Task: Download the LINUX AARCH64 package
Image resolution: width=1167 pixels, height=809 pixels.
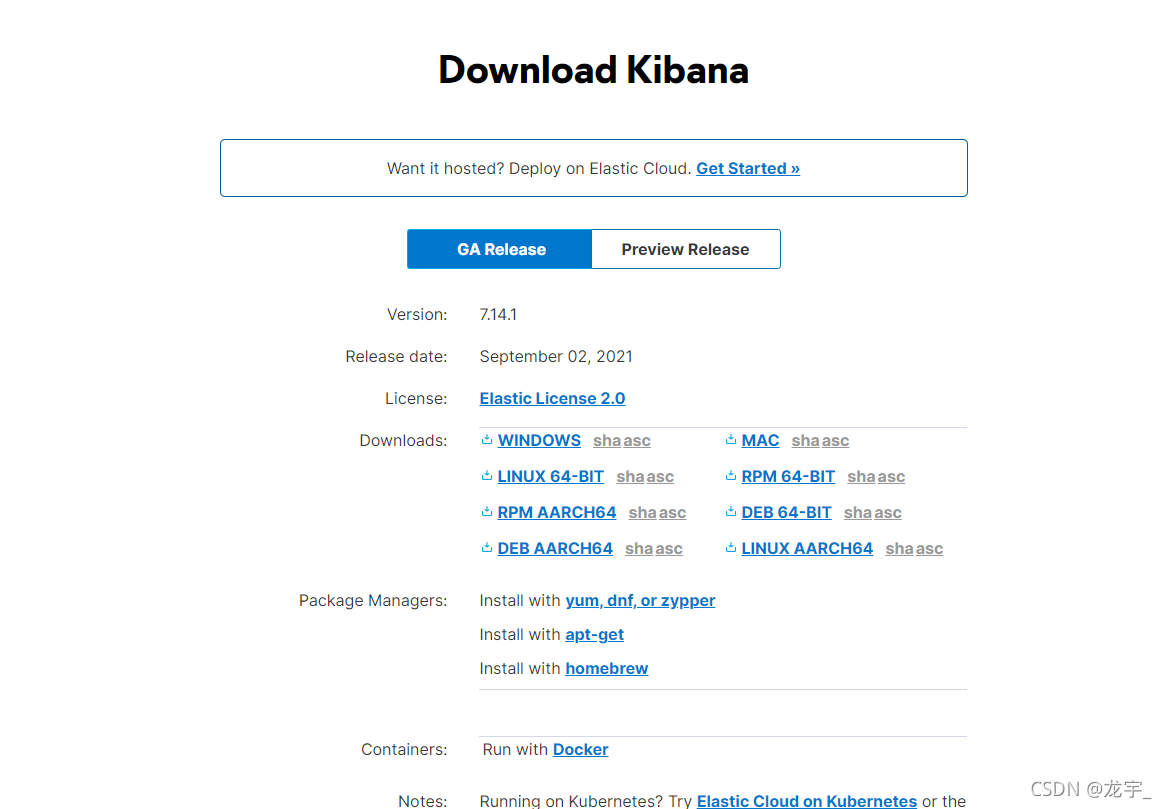Action: (807, 549)
